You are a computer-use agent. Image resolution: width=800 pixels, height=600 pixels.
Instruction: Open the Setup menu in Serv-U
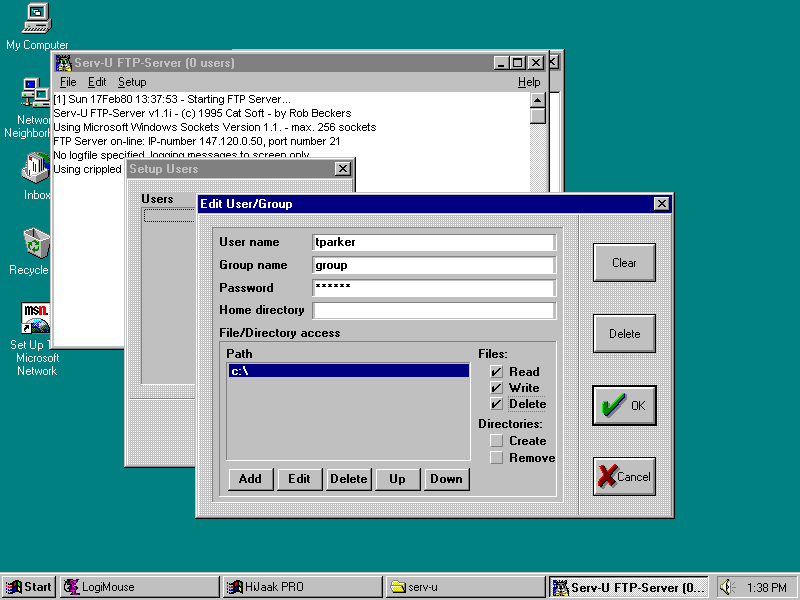tap(132, 82)
